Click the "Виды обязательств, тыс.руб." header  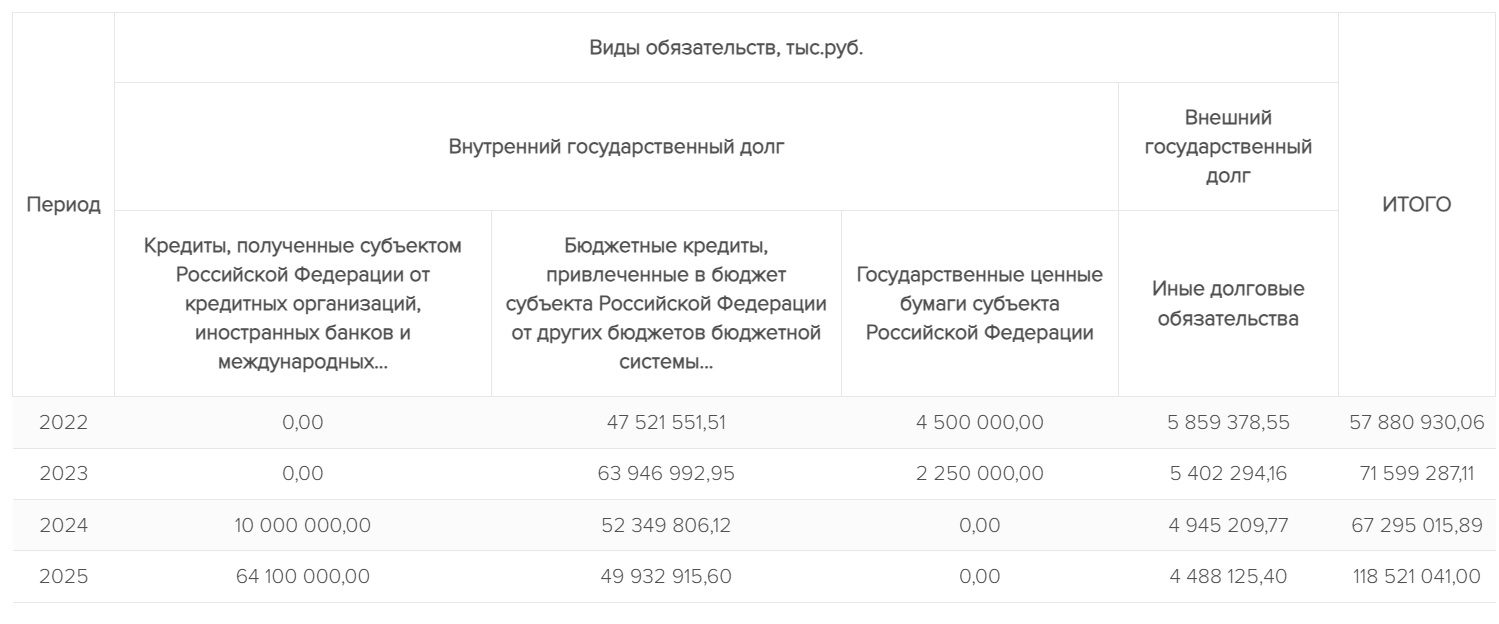coord(725,49)
